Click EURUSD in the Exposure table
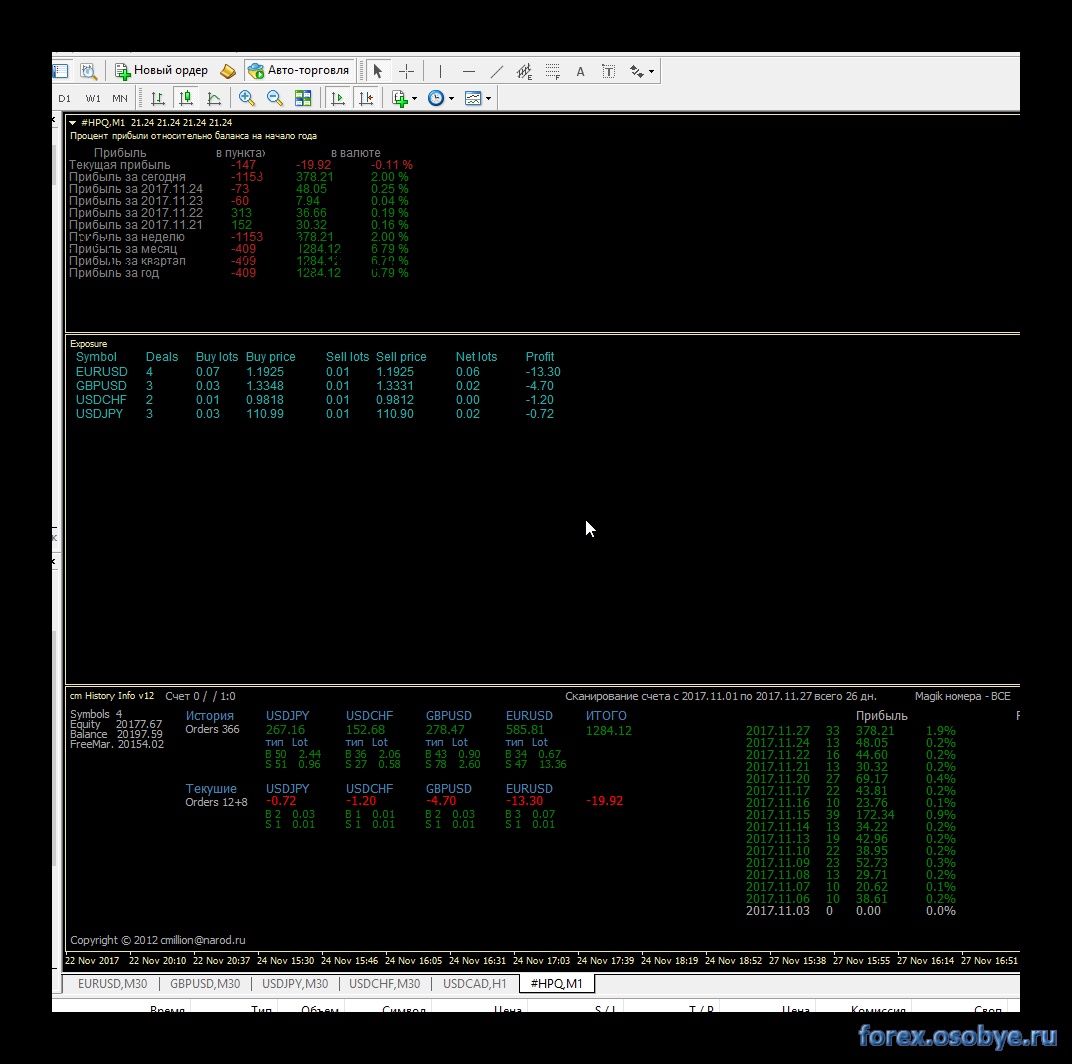1072x1064 pixels. click(x=102, y=372)
